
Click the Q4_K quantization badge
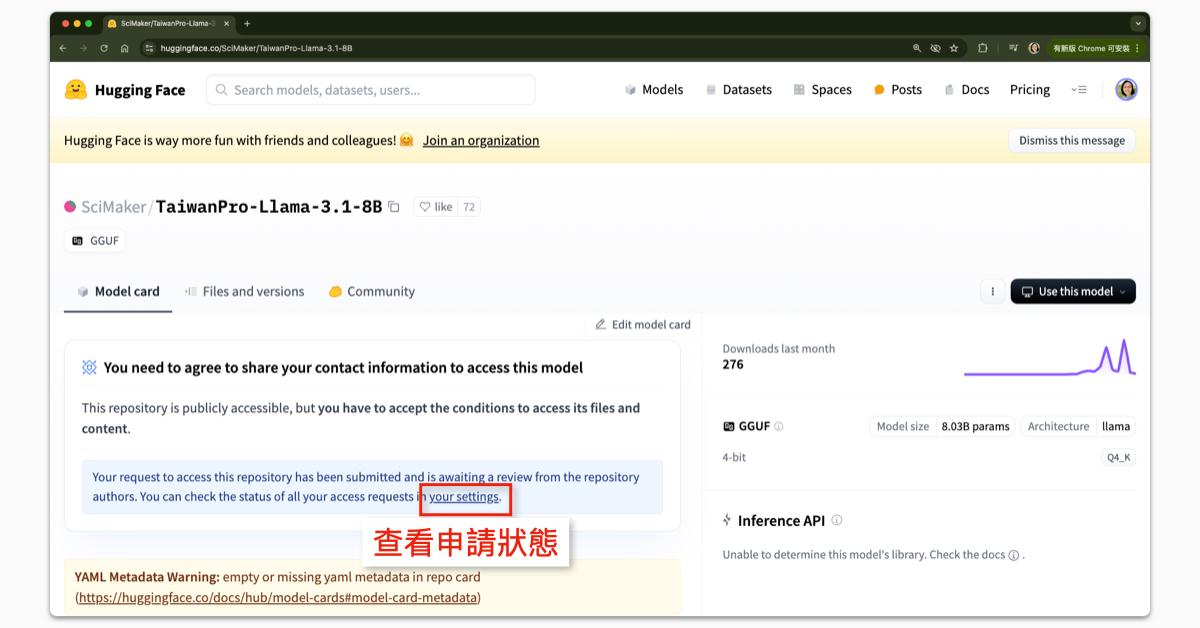pos(1119,457)
